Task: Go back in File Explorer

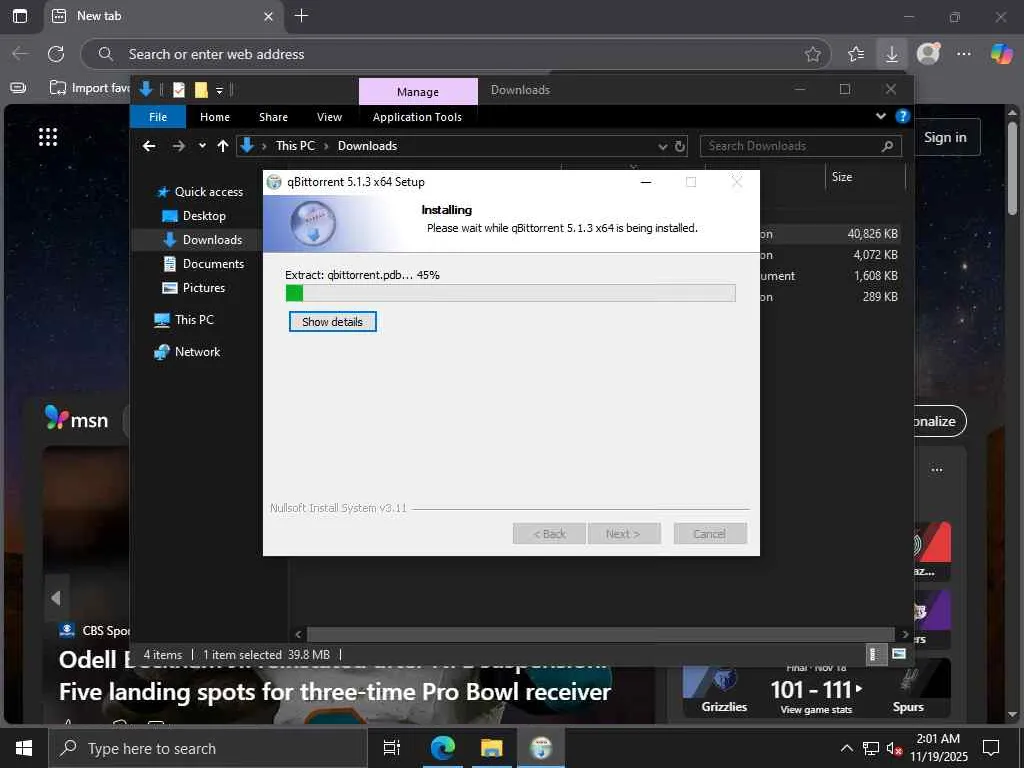Action: (149, 146)
